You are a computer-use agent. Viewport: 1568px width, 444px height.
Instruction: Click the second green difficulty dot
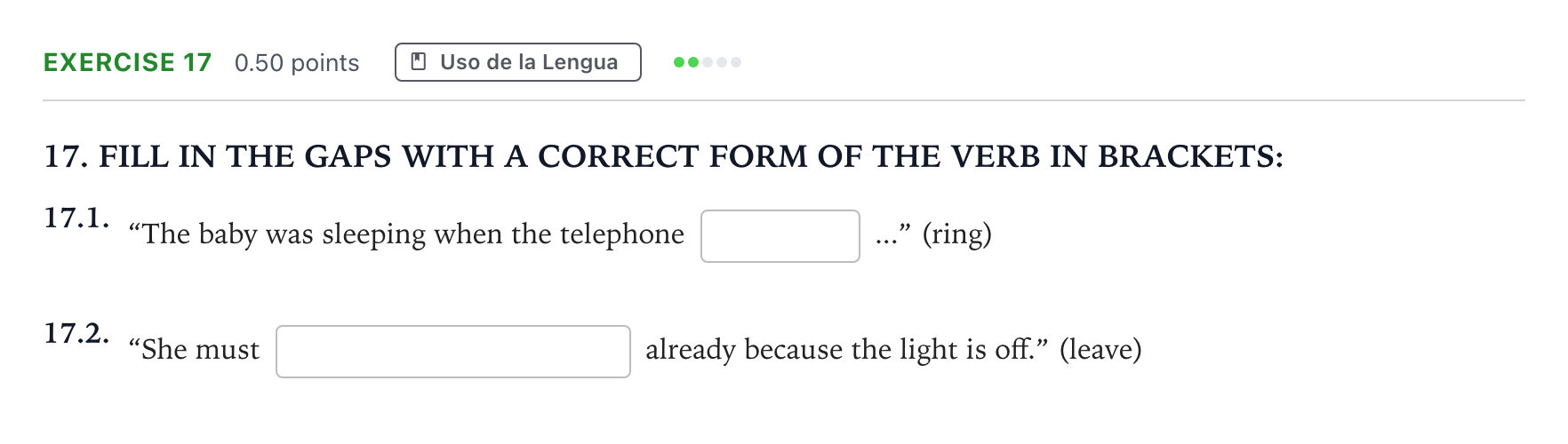(693, 62)
